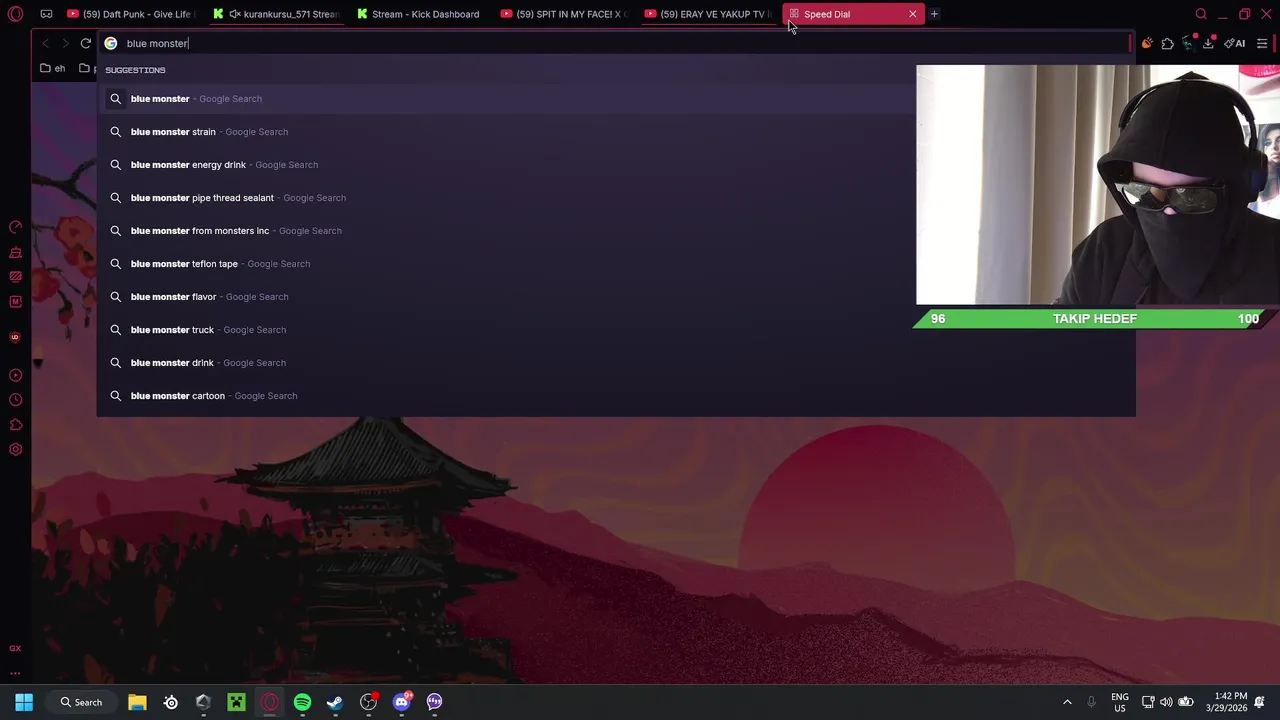Open the Downloads toolbar icon
The image size is (1280, 720).
click(1208, 43)
